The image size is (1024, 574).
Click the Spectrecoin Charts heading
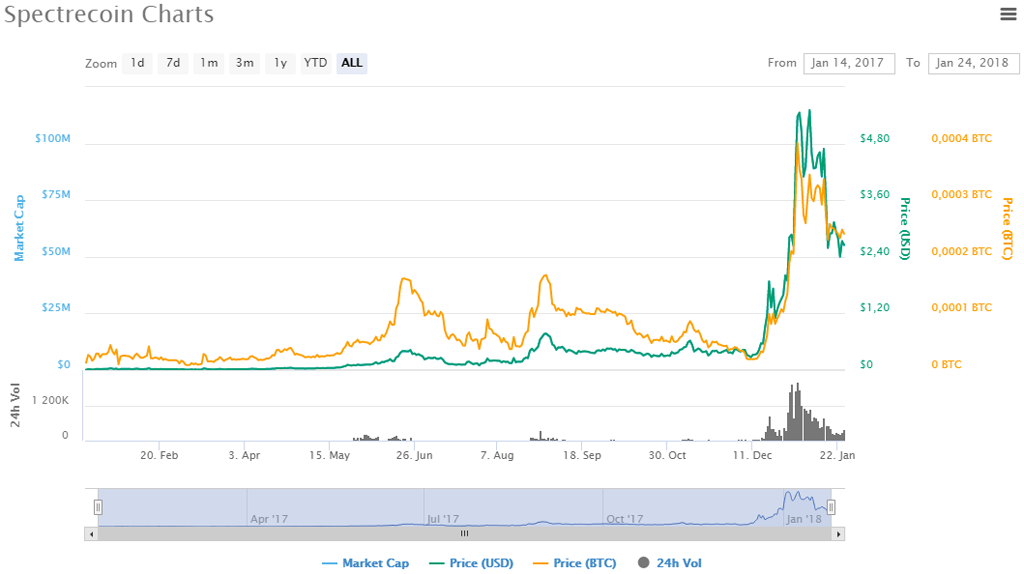(x=109, y=14)
